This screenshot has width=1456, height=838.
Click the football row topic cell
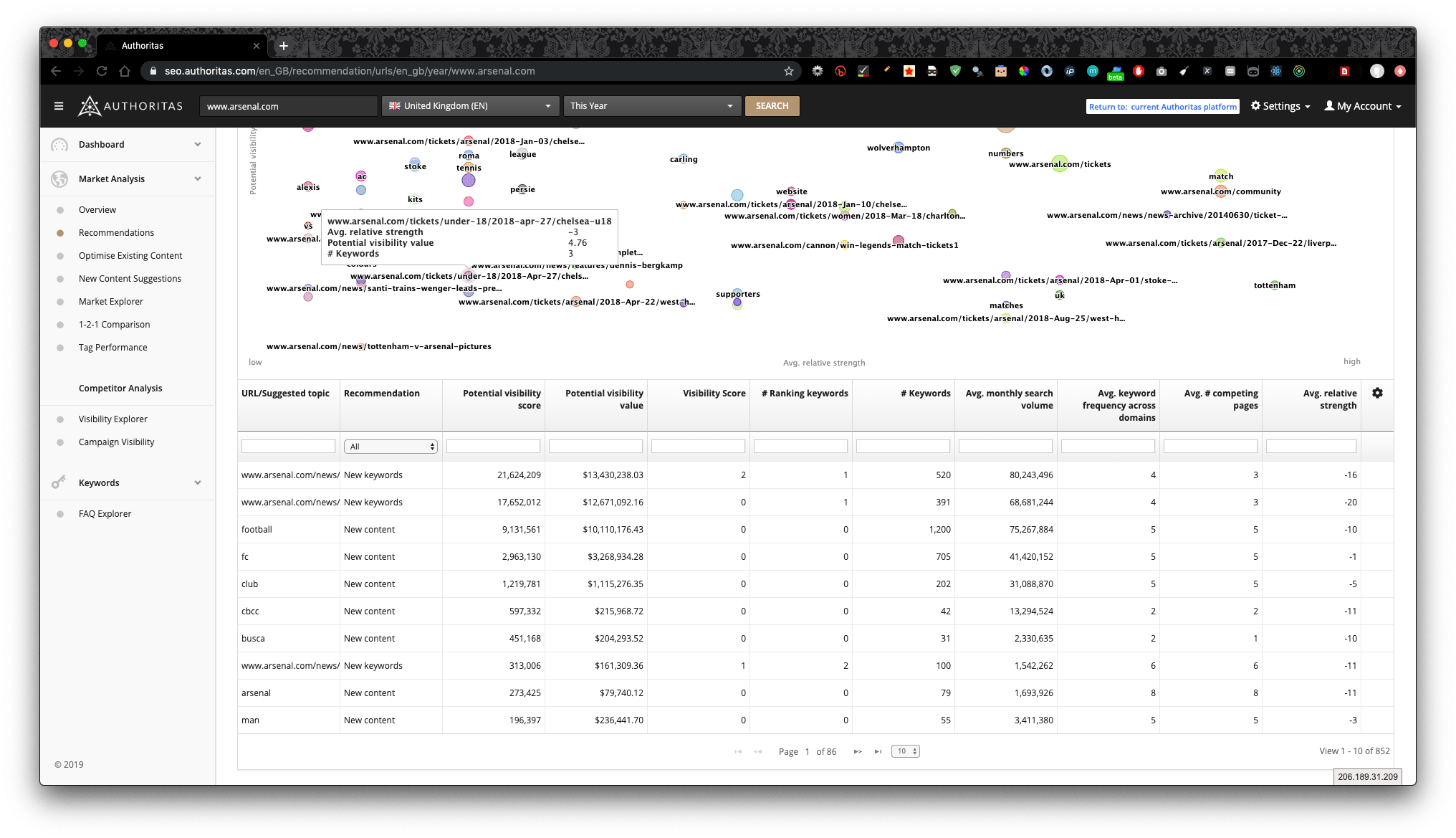tap(288, 530)
